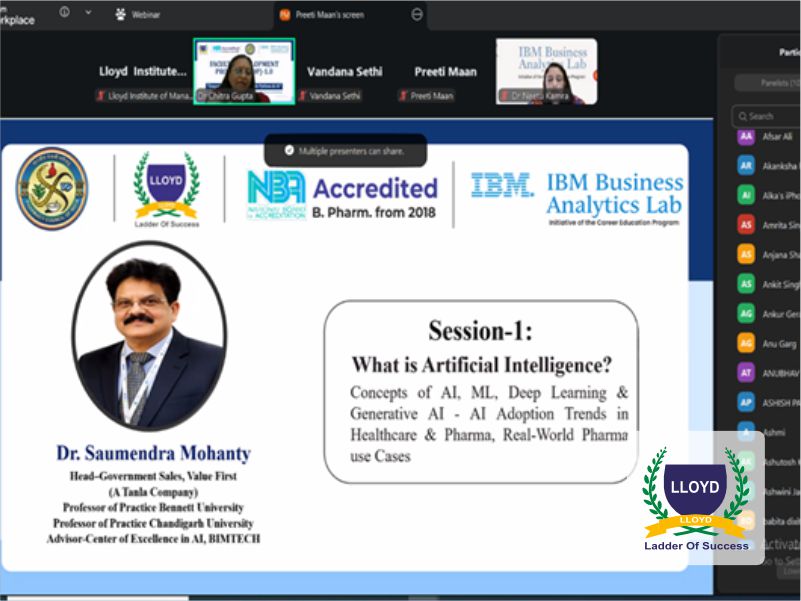Click the orange AG avatar for Anu Garg
The image size is (801, 601).
pos(746,343)
